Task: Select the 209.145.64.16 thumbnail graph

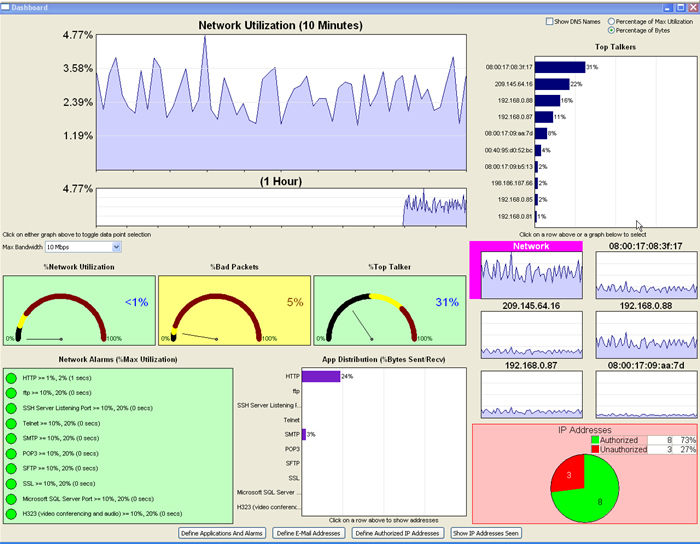Action: tap(530, 335)
